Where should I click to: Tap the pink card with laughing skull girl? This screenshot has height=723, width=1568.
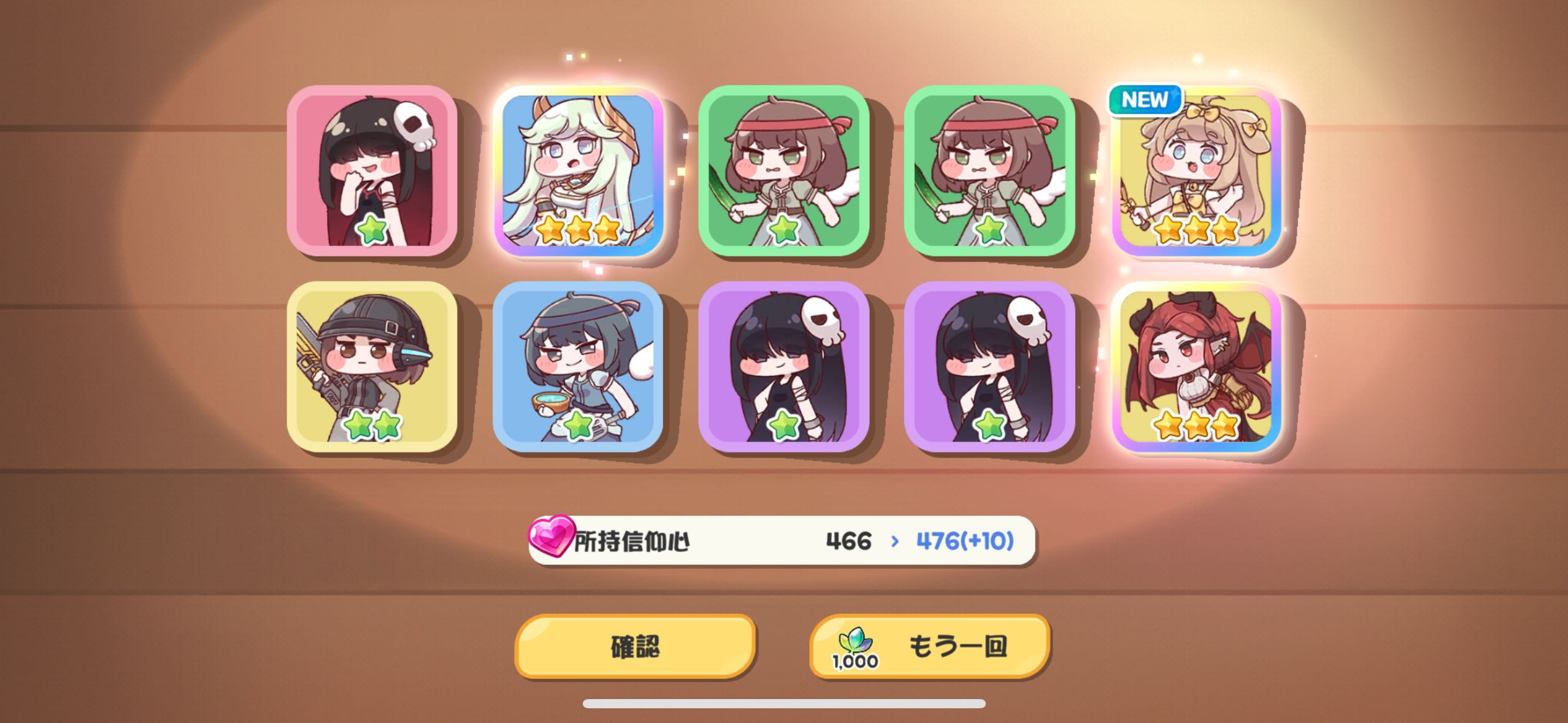pyautogui.click(x=372, y=170)
